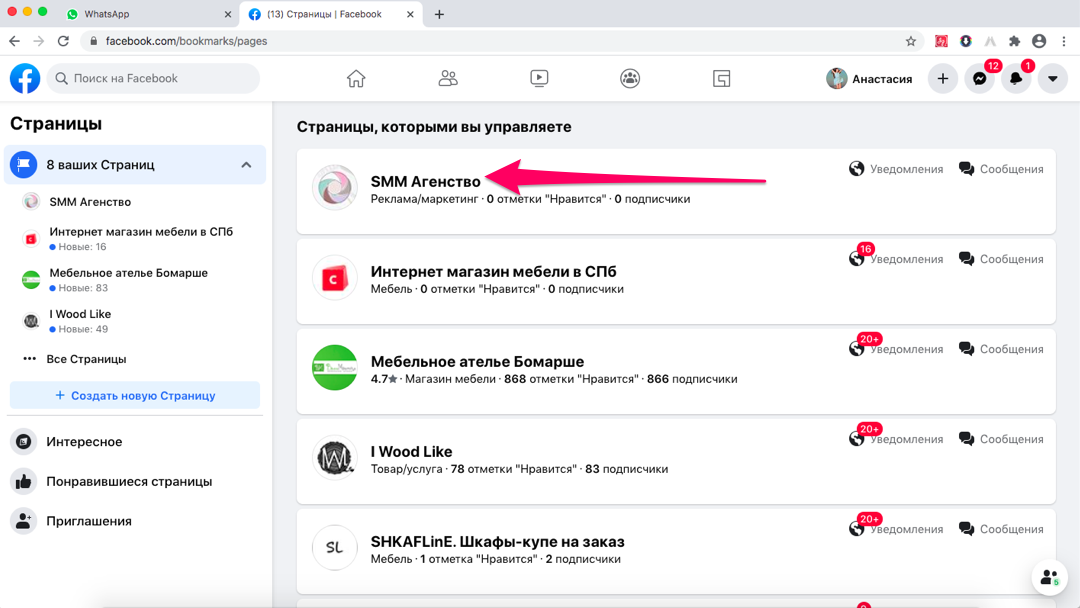
Task: Open Уведомления for SMM Агенство
Action: click(x=895, y=169)
